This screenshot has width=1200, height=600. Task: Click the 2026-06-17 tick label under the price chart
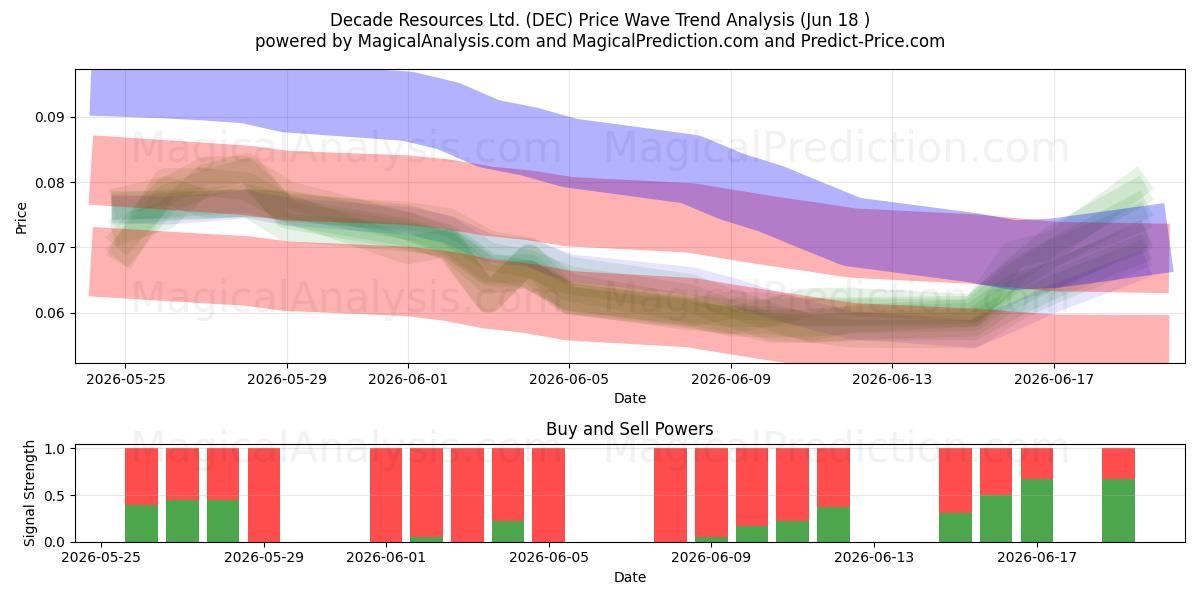1055,379
